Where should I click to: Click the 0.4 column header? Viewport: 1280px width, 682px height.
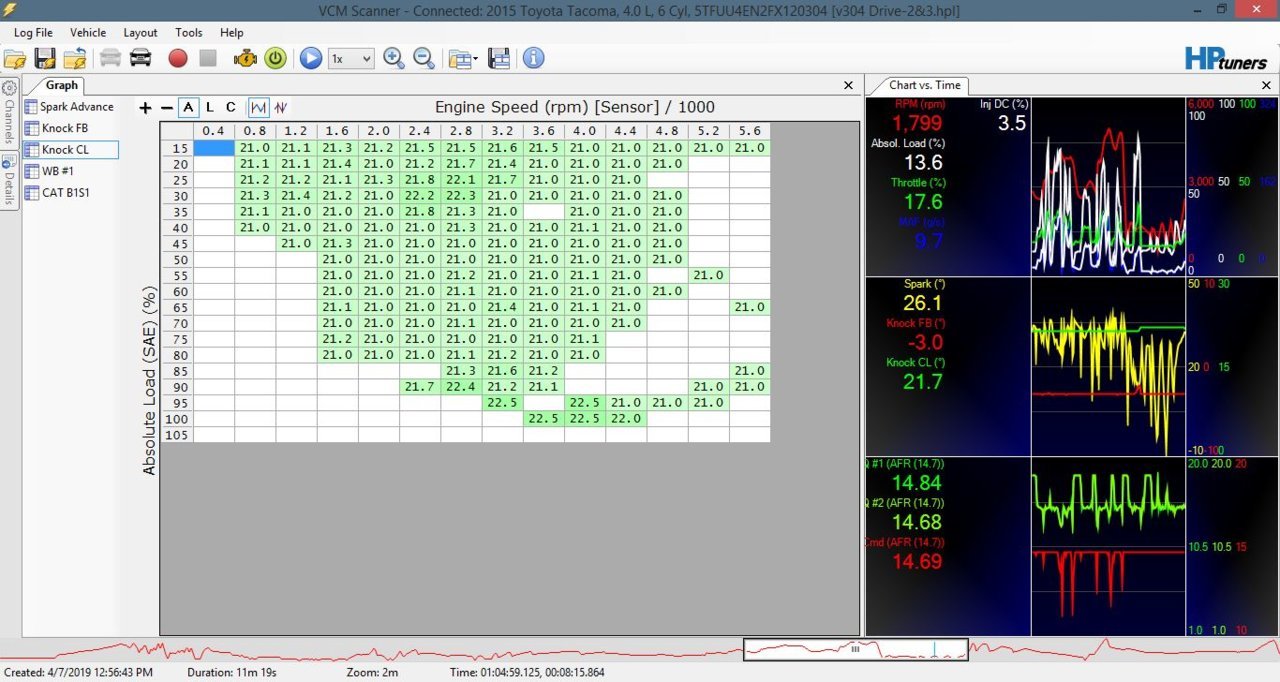[x=213, y=131]
